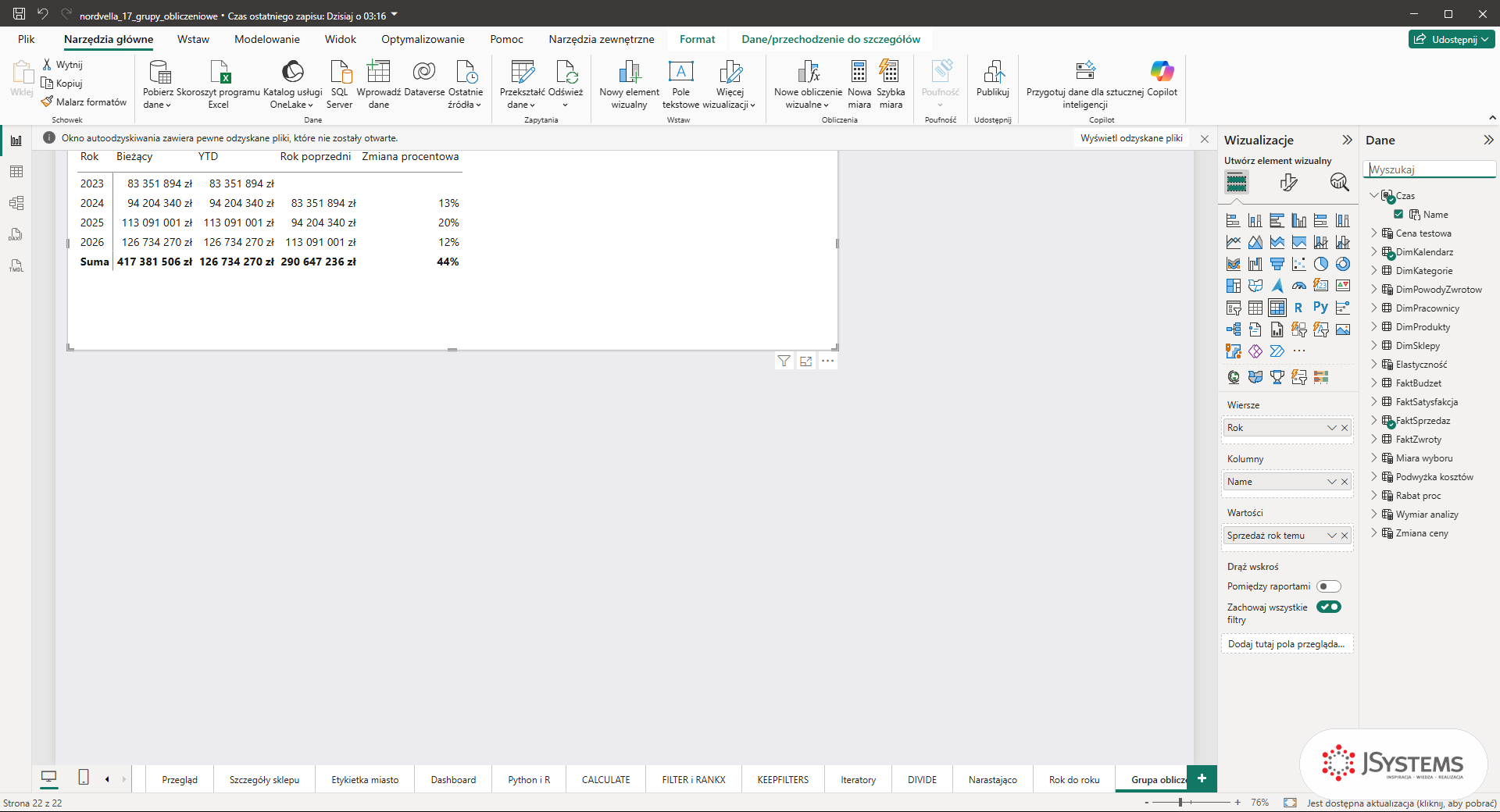Viewport: 1500px width, 812px height.
Task: Toggle Pomiędzy raportami drill-through switch
Action: [x=1328, y=586]
